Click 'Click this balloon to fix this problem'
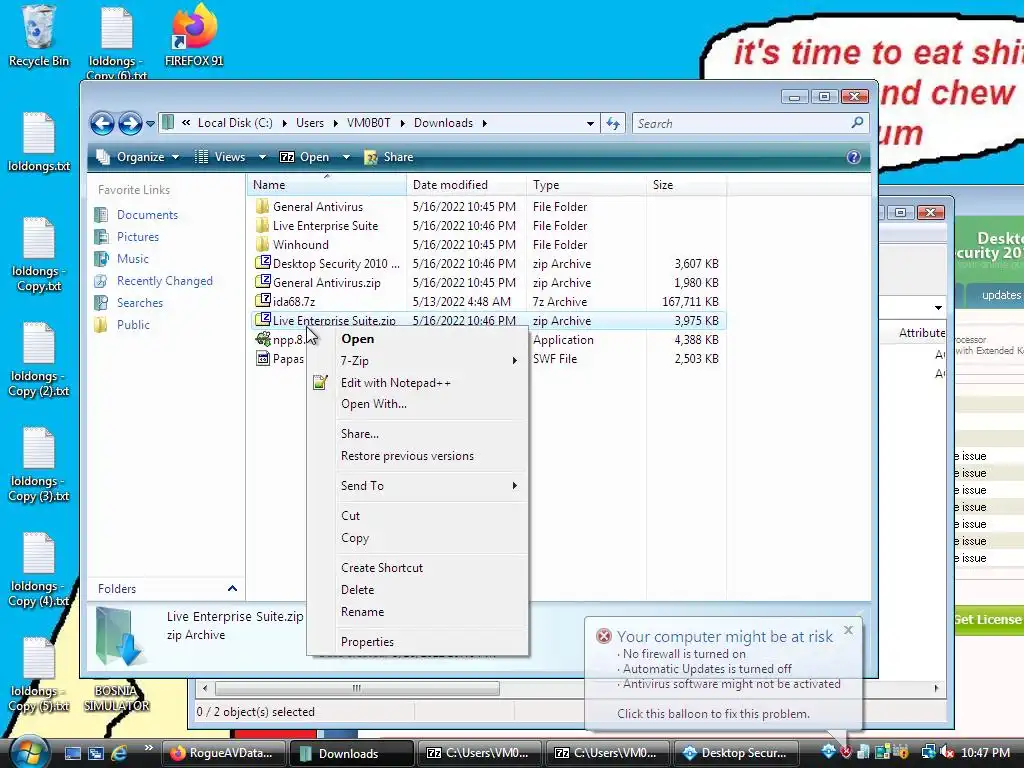This screenshot has height=768, width=1024. [713, 714]
